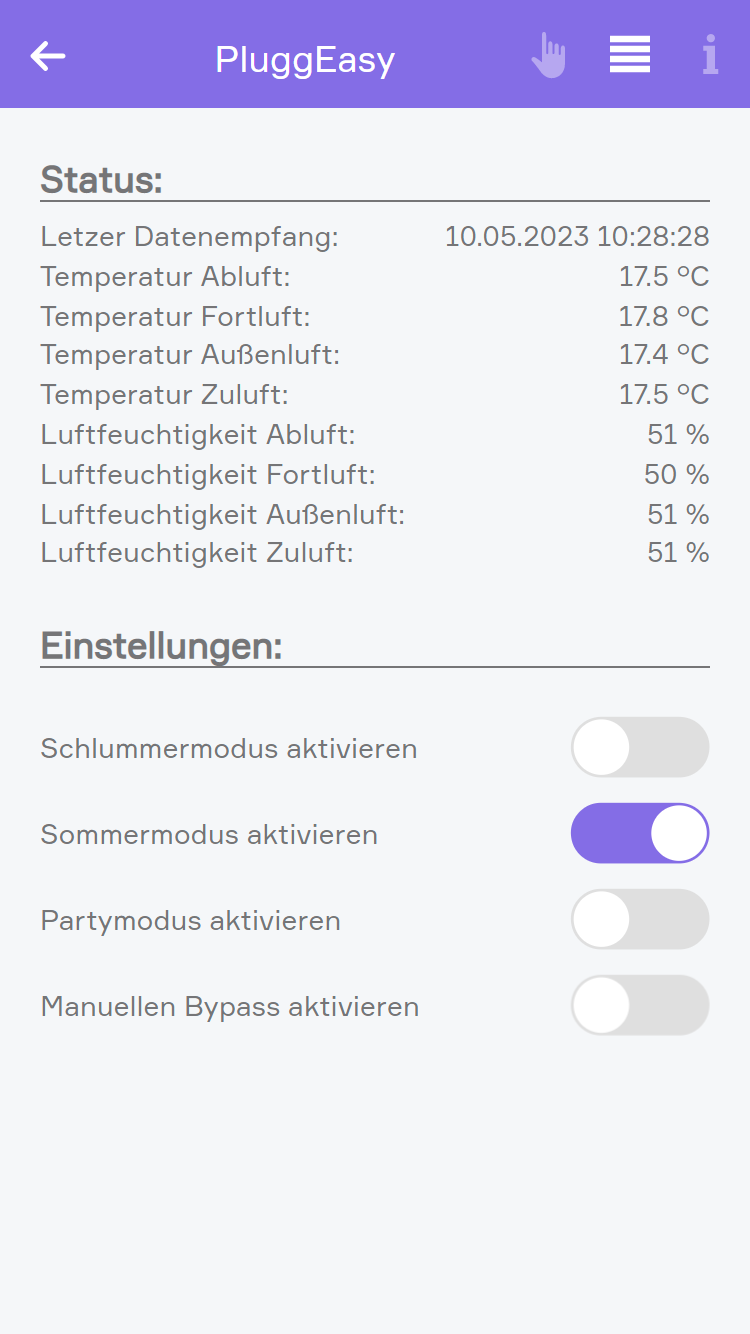The width and height of the screenshot is (750, 1334).
Task: Click the Temperatur Zuluft label
Action: click(x=164, y=395)
